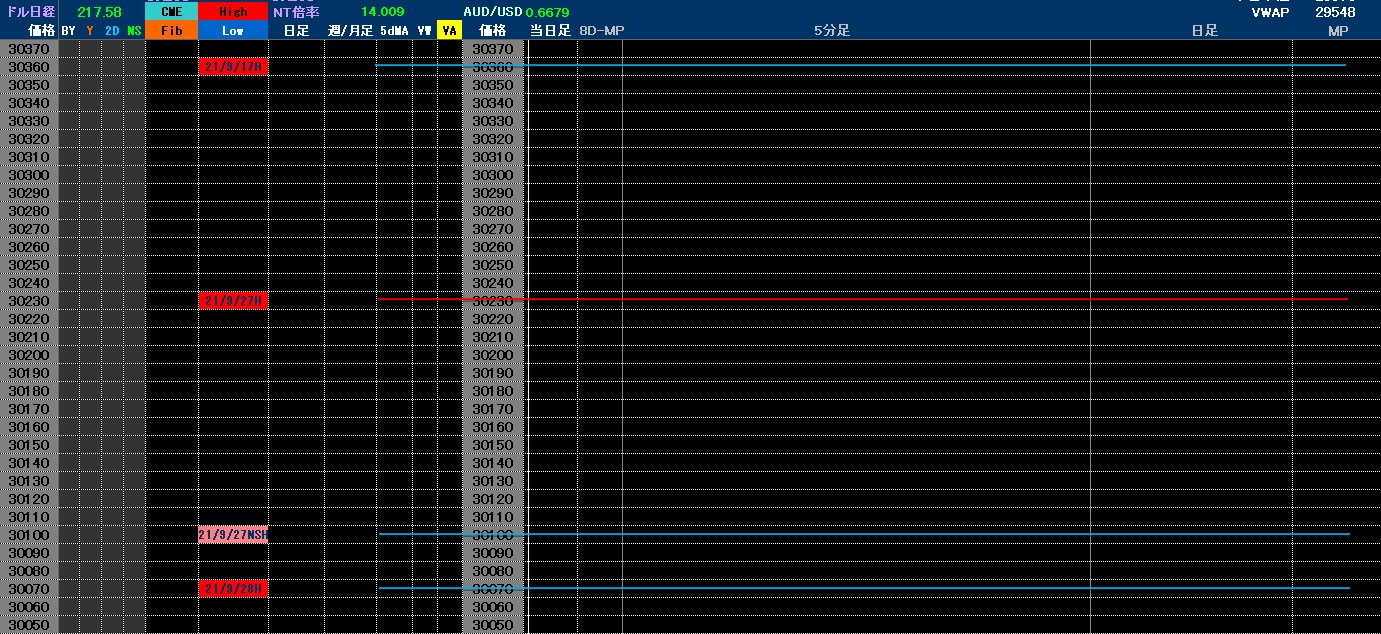
Task: Select price 30050 in leftmost price column
Action: [x=28, y=625]
